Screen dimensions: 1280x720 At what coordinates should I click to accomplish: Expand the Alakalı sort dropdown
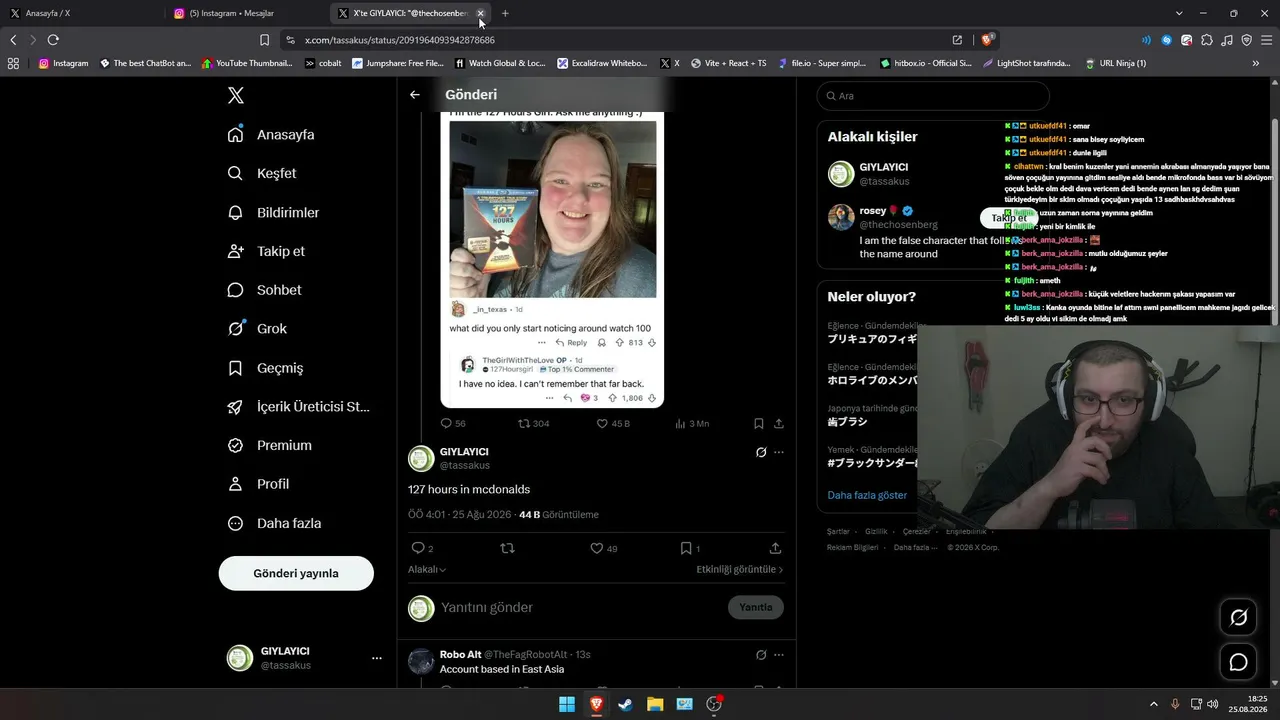427,569
